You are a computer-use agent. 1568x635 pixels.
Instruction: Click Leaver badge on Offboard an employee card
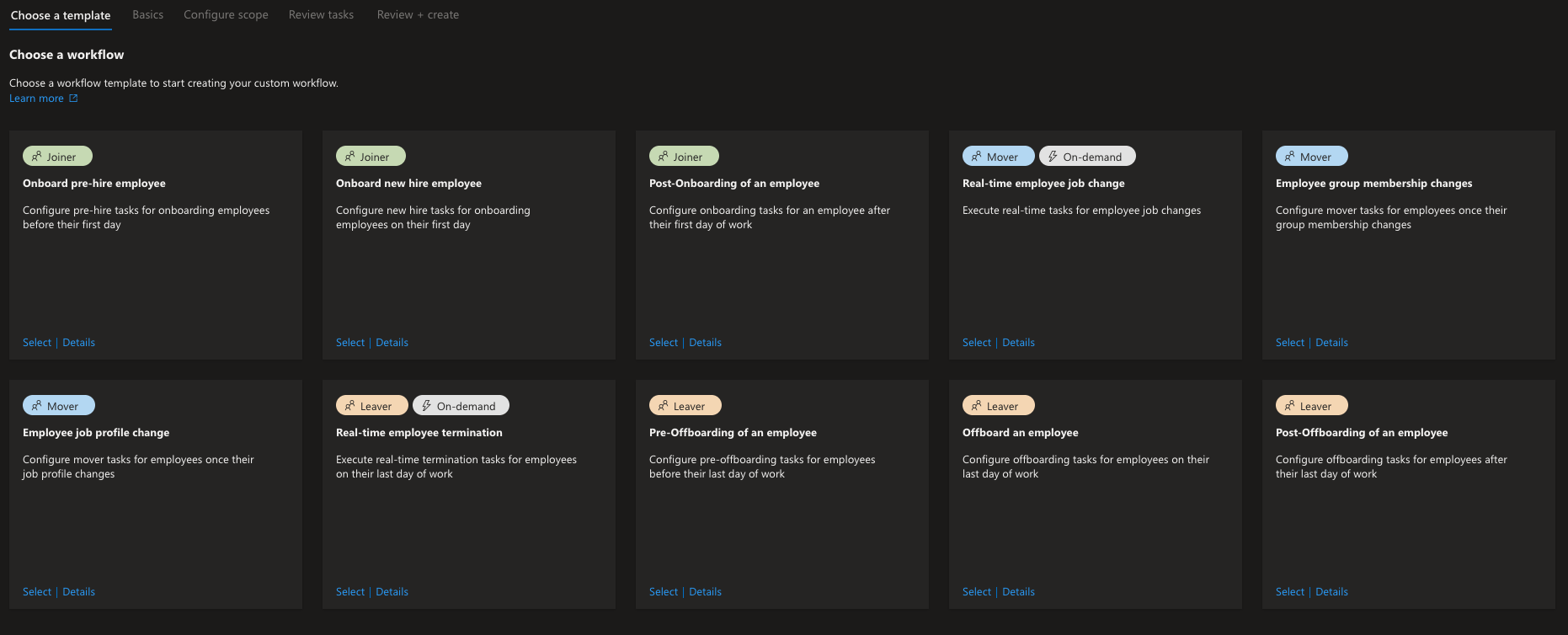[998, 406]
